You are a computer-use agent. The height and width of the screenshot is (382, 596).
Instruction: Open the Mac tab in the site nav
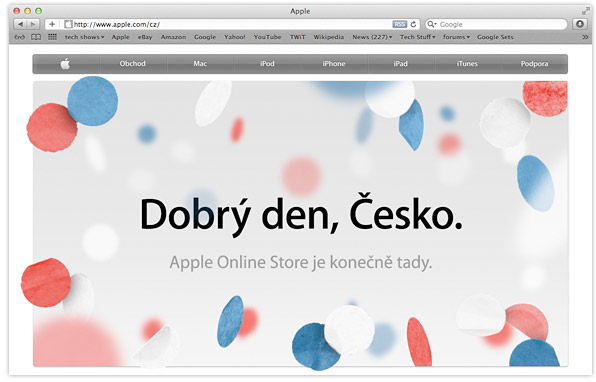point(200,64)
